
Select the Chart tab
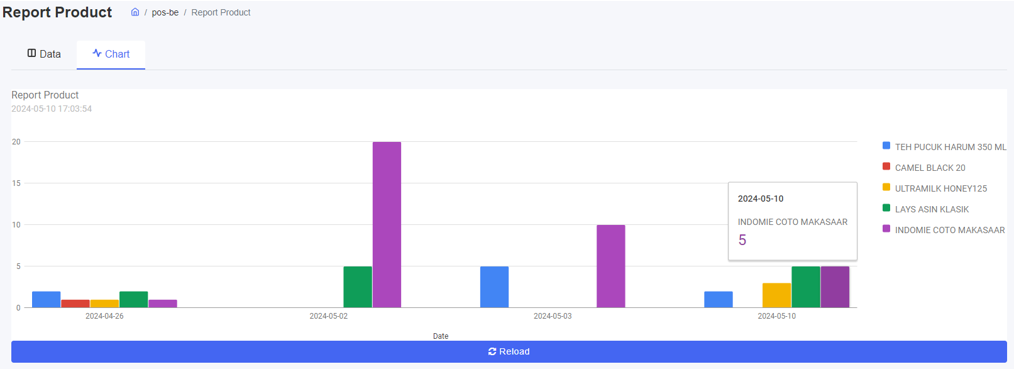[111, 54]
